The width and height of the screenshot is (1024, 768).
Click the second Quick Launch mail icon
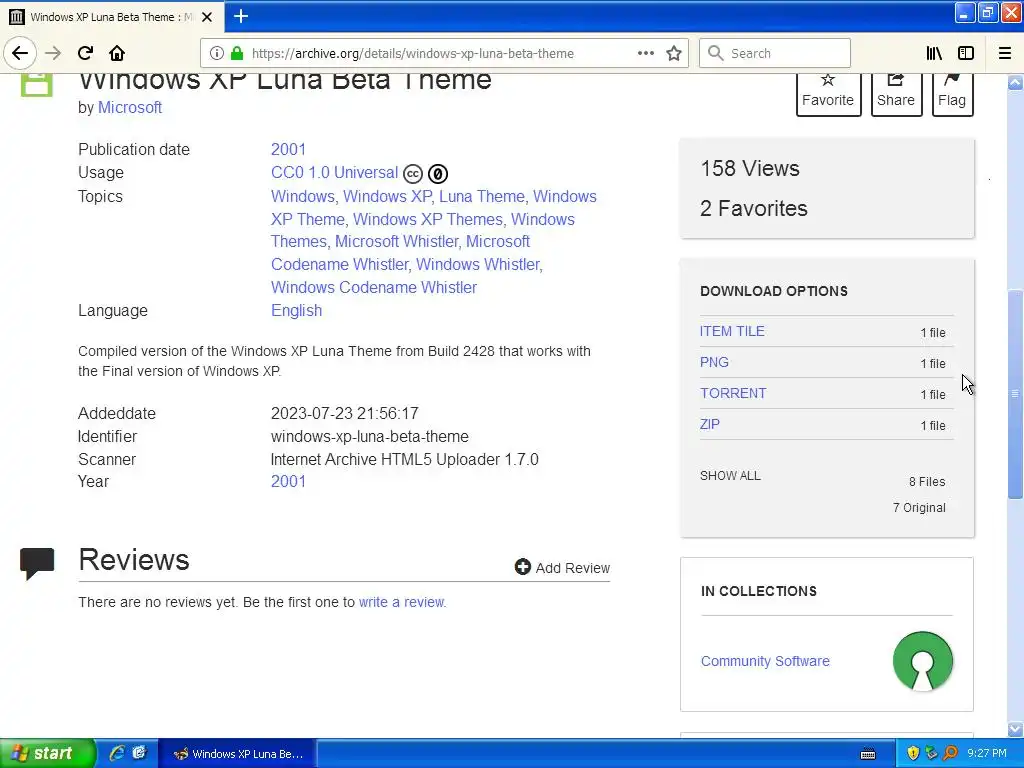click(139, 754)
